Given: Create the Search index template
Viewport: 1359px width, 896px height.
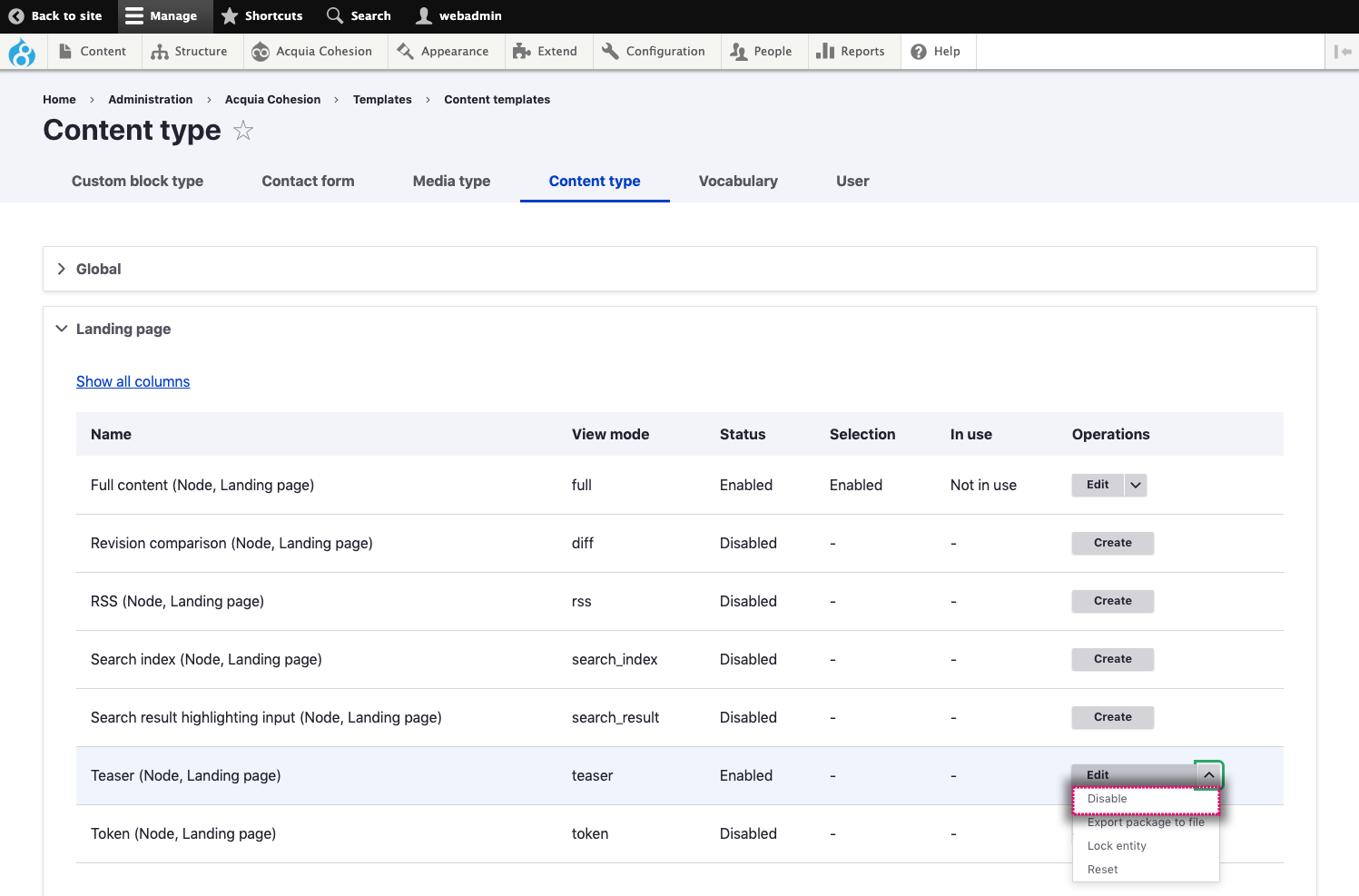Looking at the screenshot, I should click(x=1113, y=659).
